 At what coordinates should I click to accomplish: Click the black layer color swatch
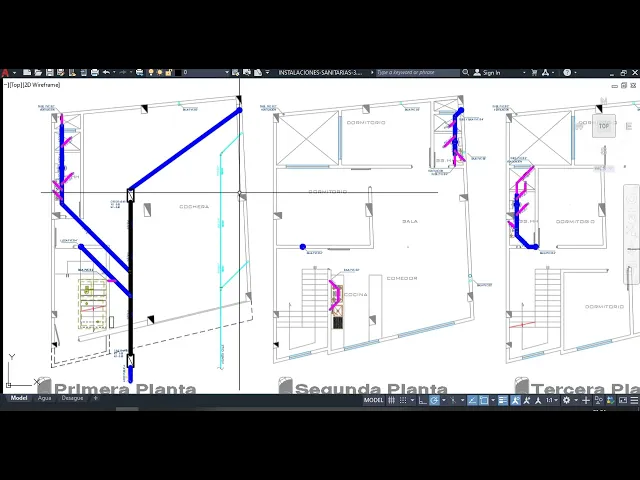[178, 73]
